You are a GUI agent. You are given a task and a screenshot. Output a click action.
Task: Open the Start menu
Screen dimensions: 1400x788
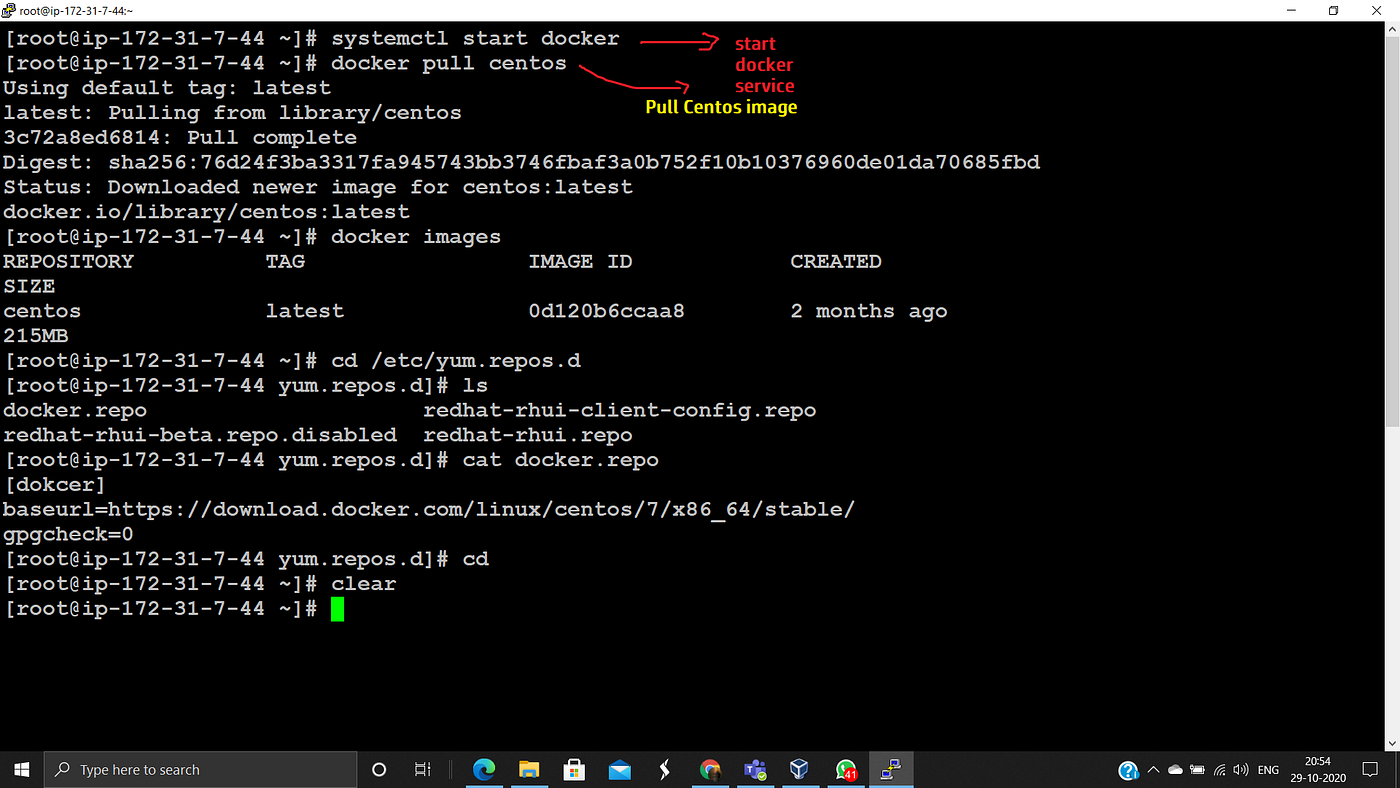(x=21, y=769)
